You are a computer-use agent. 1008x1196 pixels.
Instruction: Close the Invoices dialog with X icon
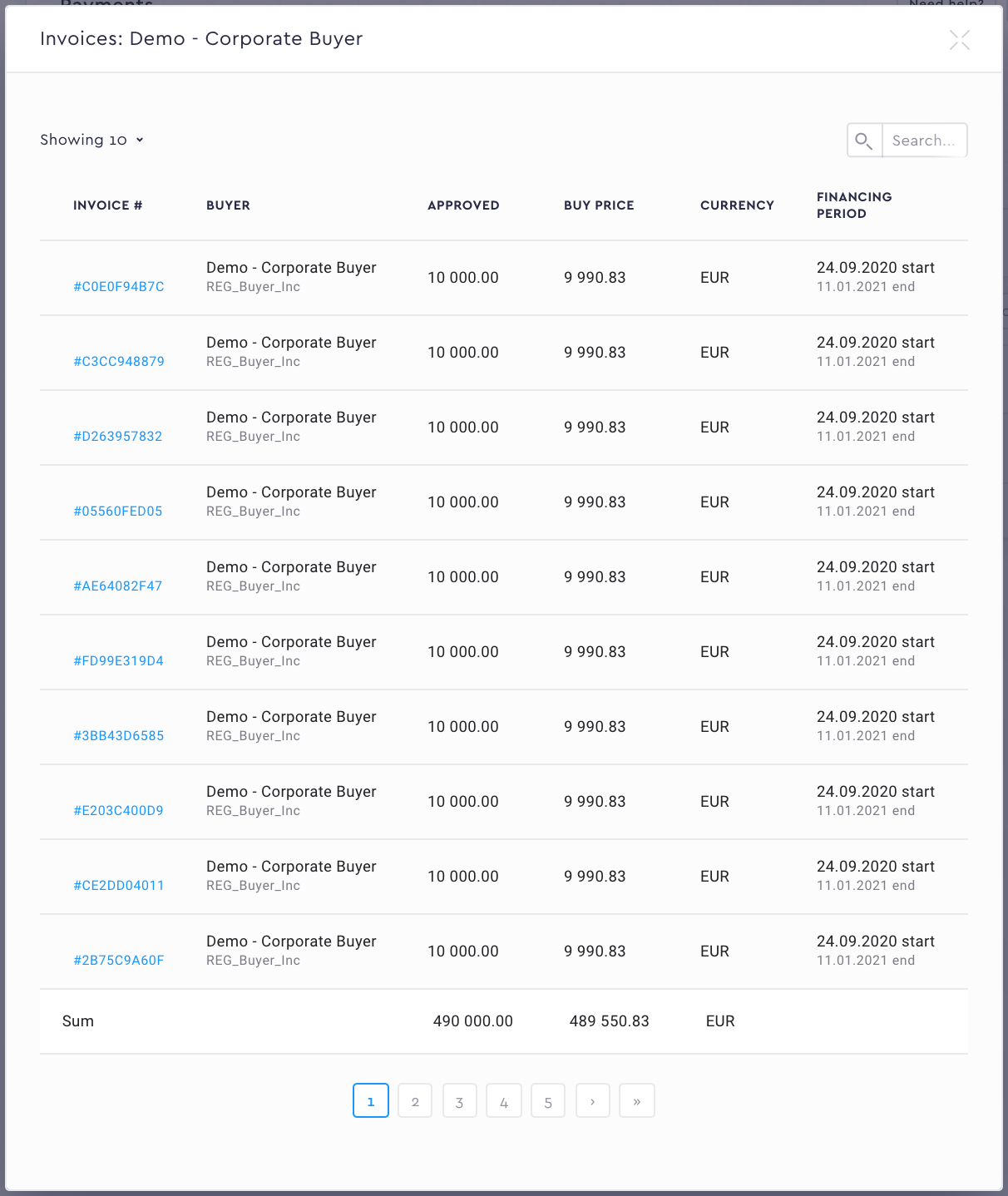[960, 40]
